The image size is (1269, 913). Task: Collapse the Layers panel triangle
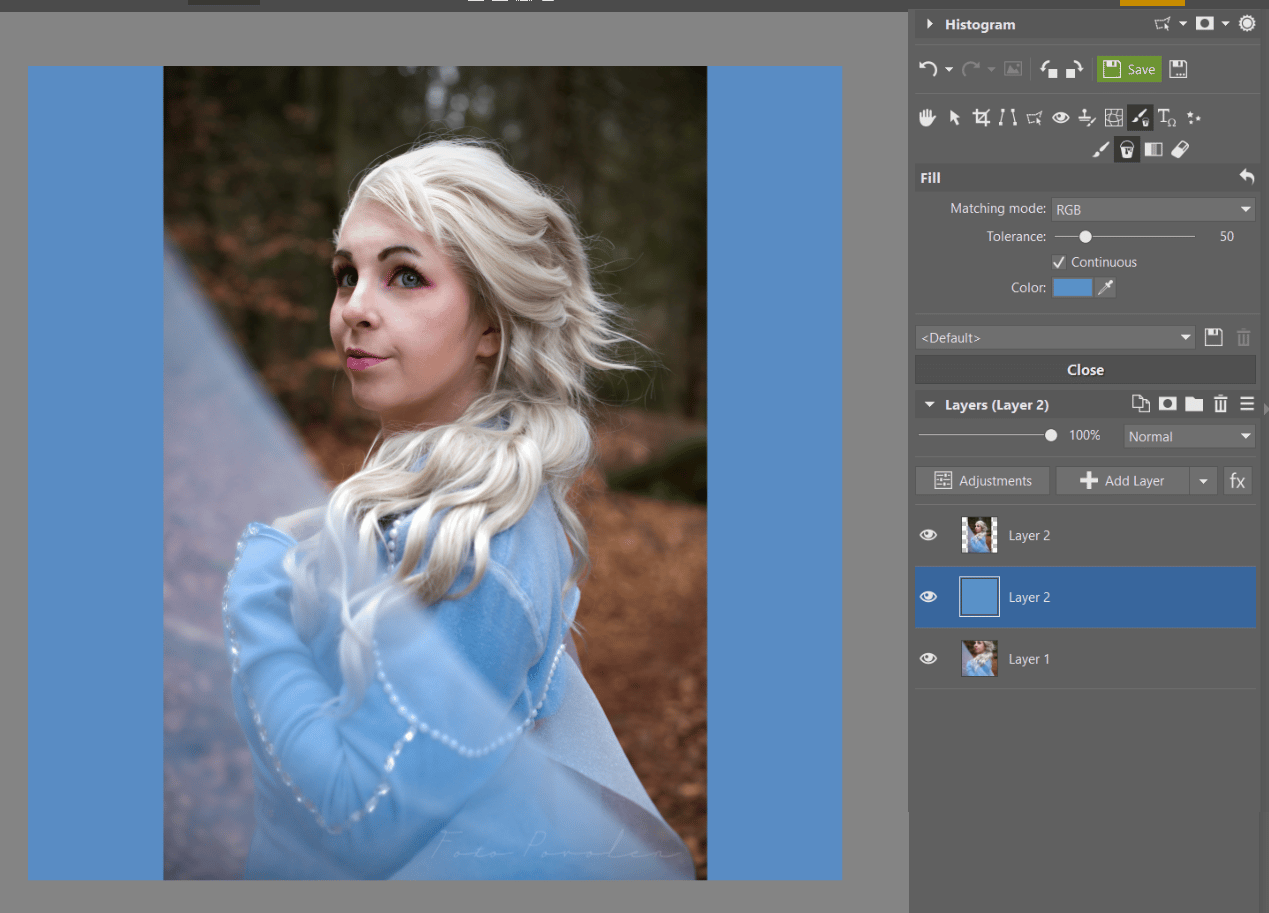pos(930,405)
